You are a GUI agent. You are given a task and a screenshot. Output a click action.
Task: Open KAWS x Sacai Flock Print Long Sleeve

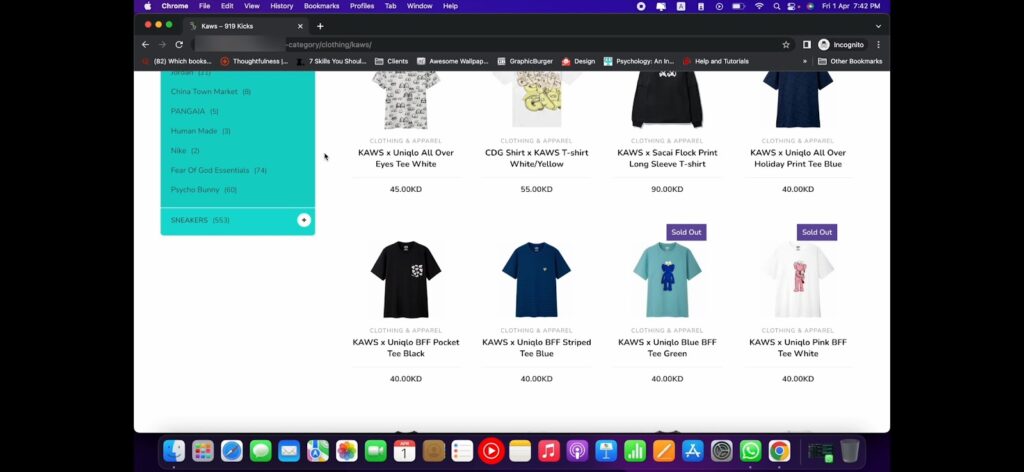pos(667,158)
